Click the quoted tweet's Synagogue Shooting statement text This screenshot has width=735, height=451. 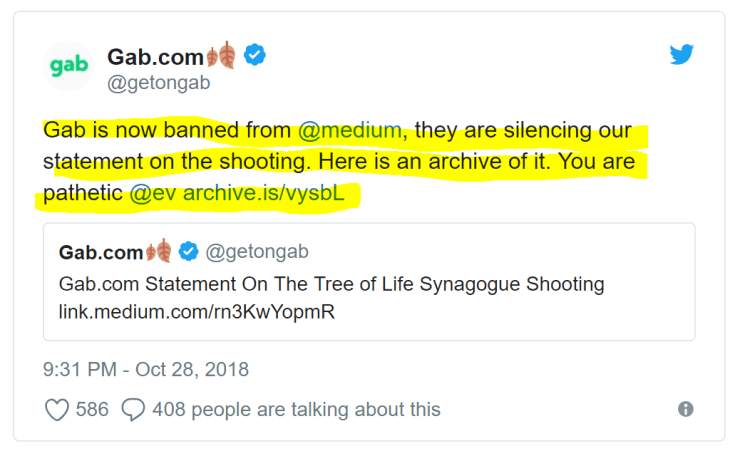(x=331, y=283)
